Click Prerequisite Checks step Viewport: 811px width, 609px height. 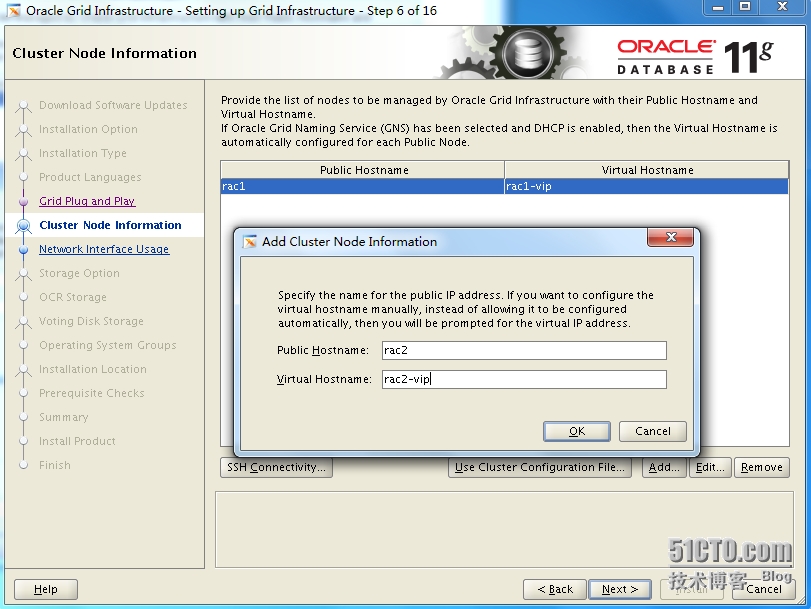[92, 393]
